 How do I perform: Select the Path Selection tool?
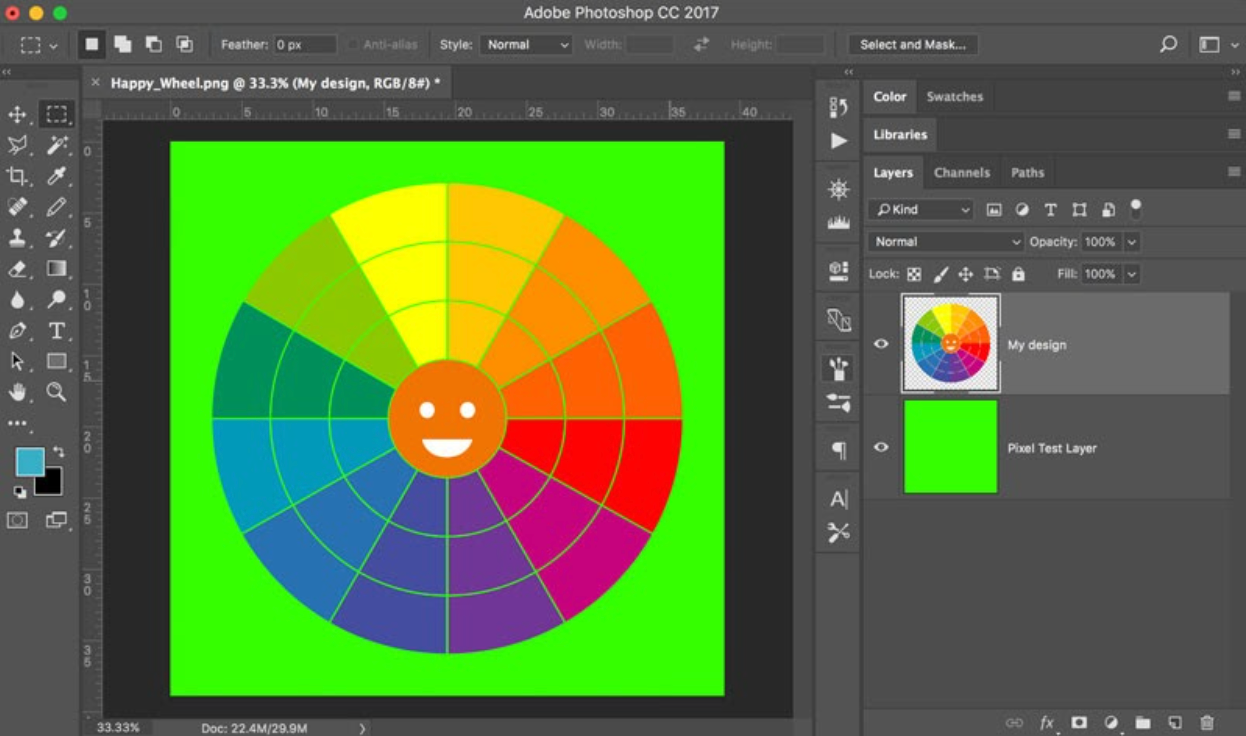(17, 361)
